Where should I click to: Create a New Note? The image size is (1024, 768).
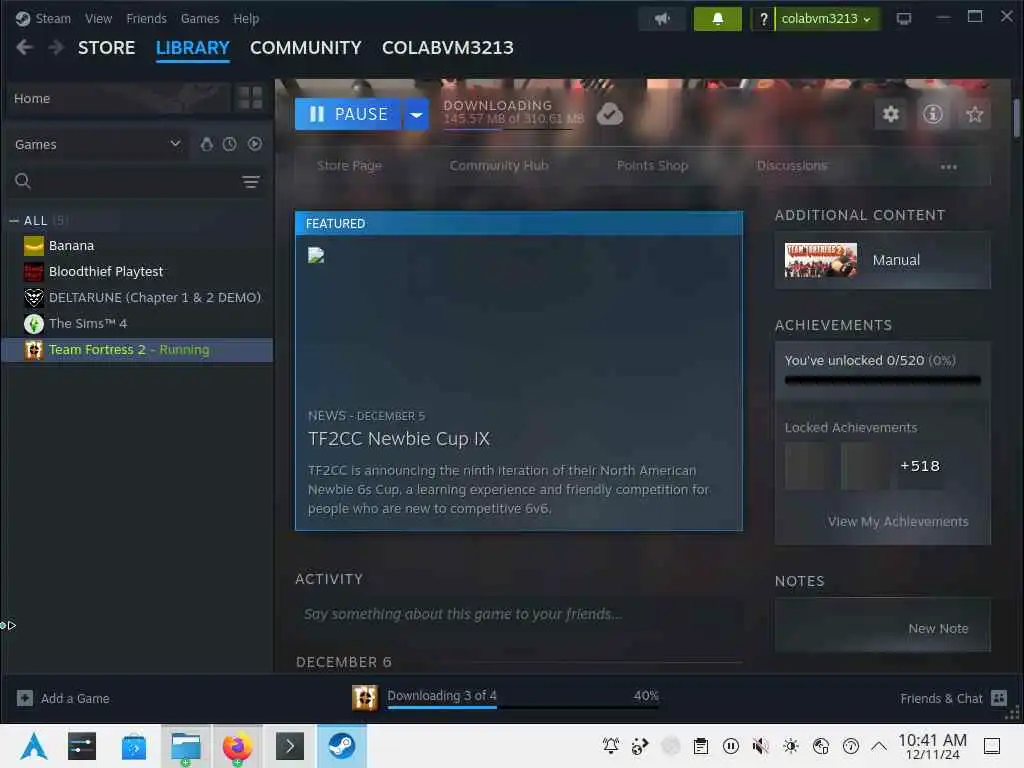(938, 628)
